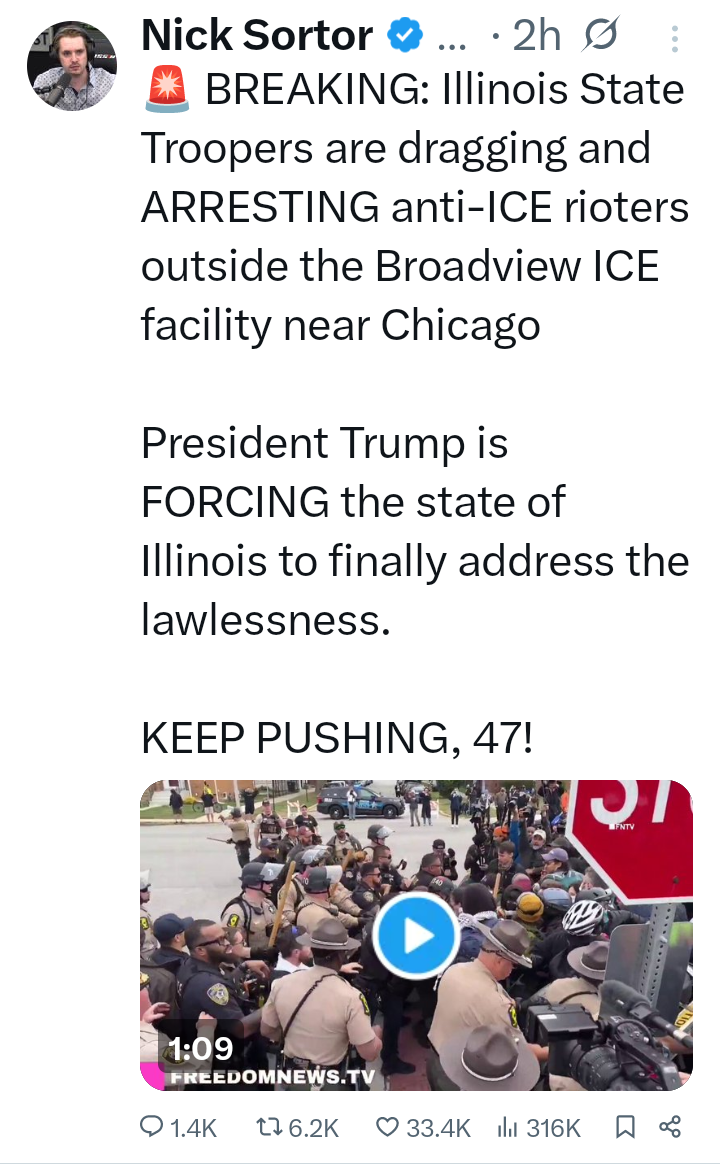This screenshot has width=720, height=1167.
Task: Click the blue verified checkmark badge
Action: coord(404,36)
